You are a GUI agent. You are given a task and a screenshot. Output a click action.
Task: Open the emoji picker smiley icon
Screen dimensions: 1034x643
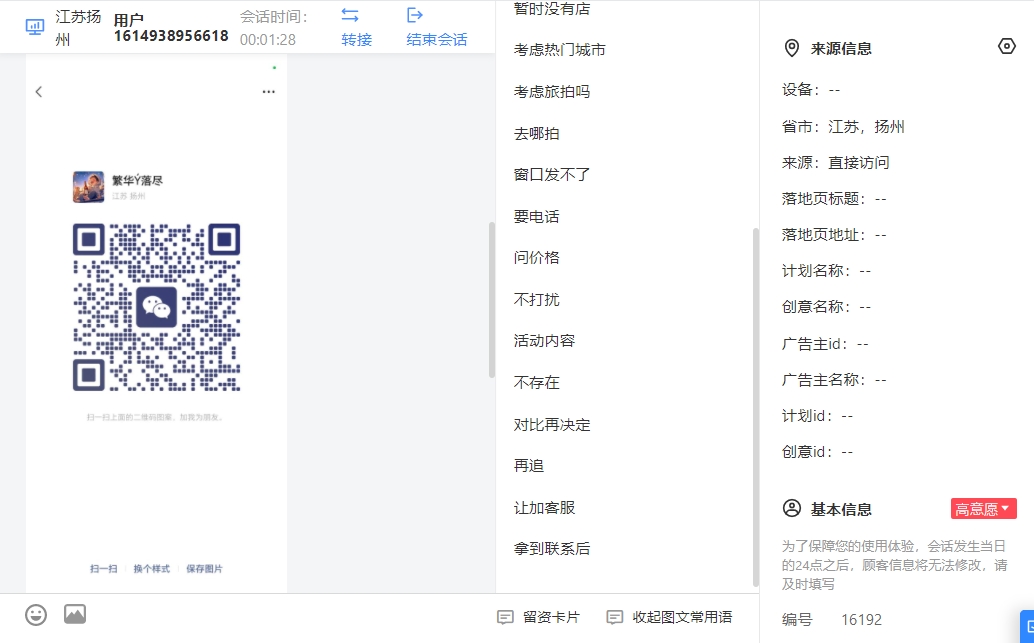tap(36, 615)
